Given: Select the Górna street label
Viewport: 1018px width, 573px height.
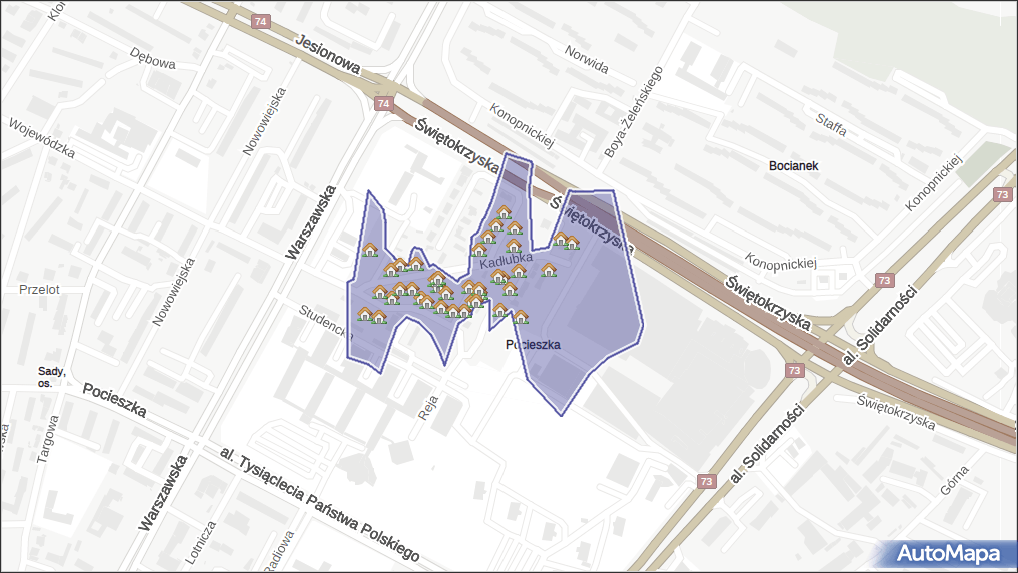Looking at the screenshot, I should click(954, 480).
